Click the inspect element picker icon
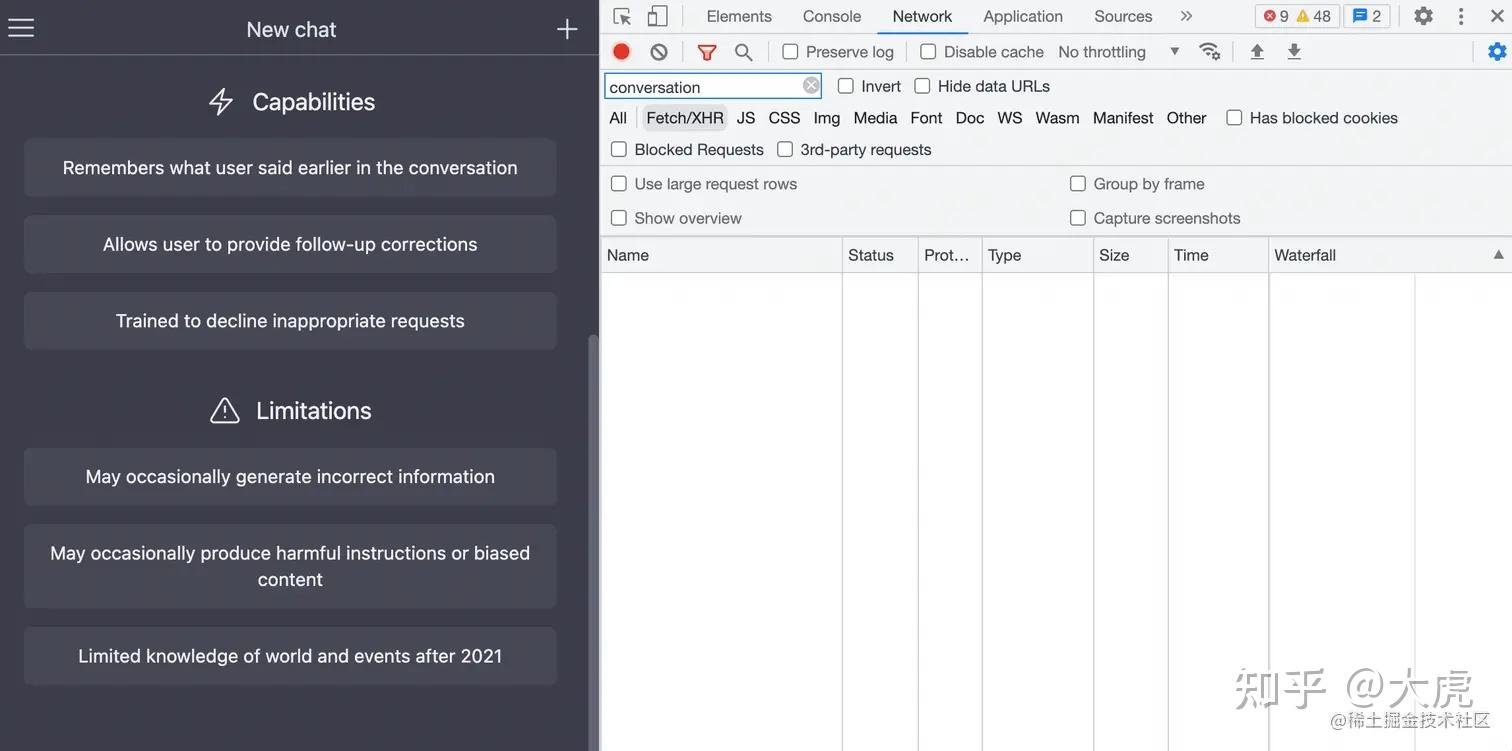Screen dimensions: 1512x751 [622, 16]
